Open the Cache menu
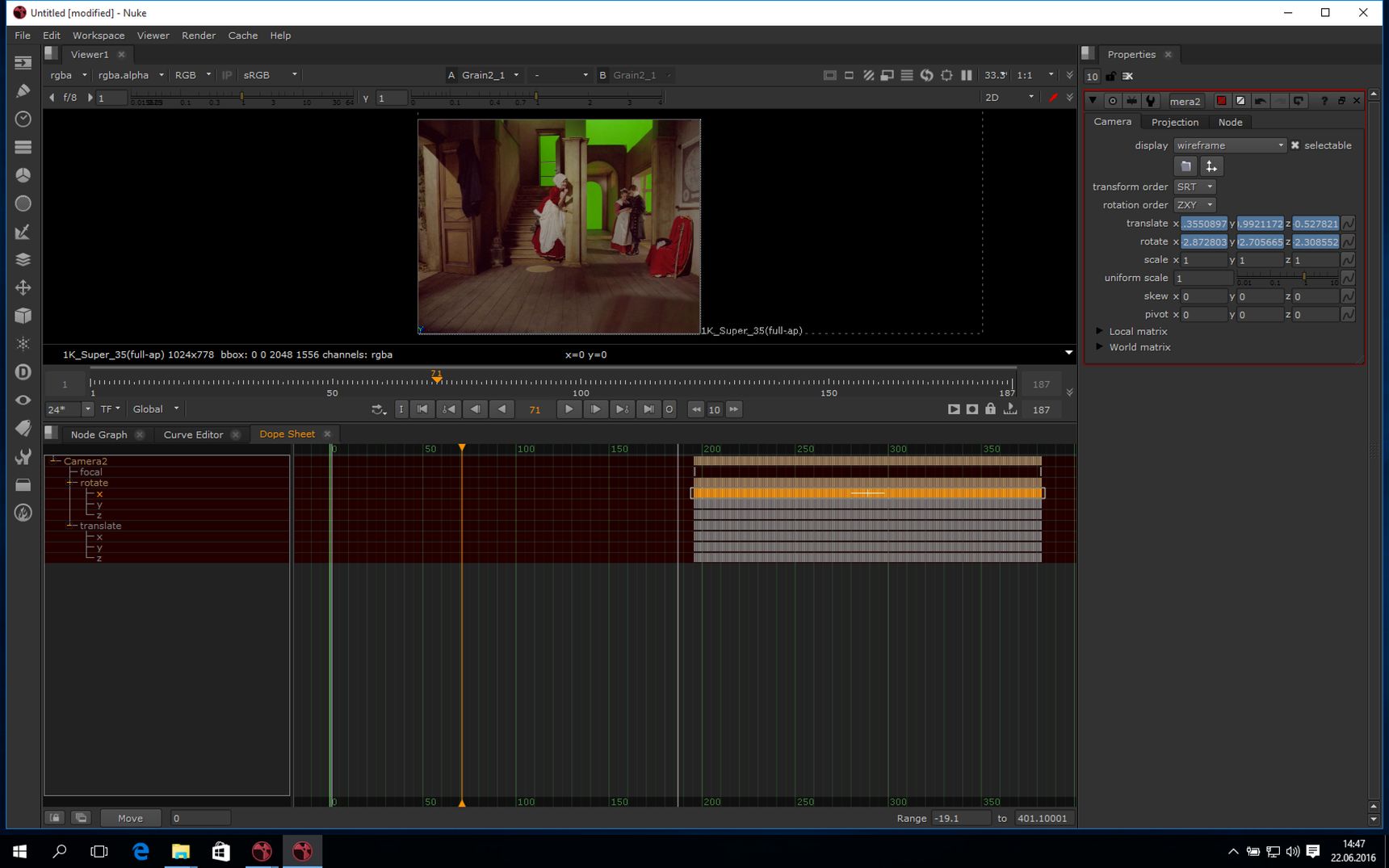 pos(242,36)
